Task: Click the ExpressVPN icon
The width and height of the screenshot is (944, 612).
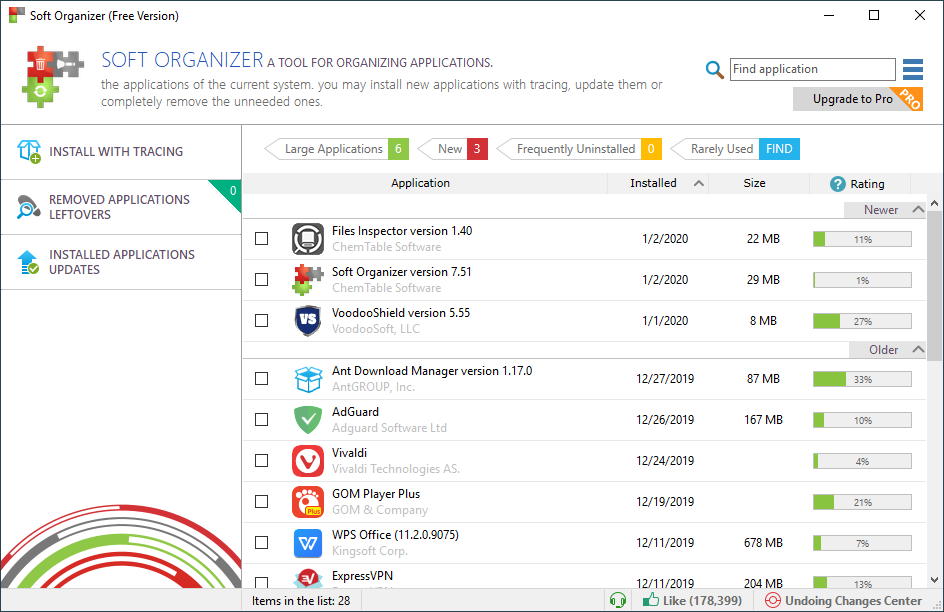Action: tap(308, 579)
